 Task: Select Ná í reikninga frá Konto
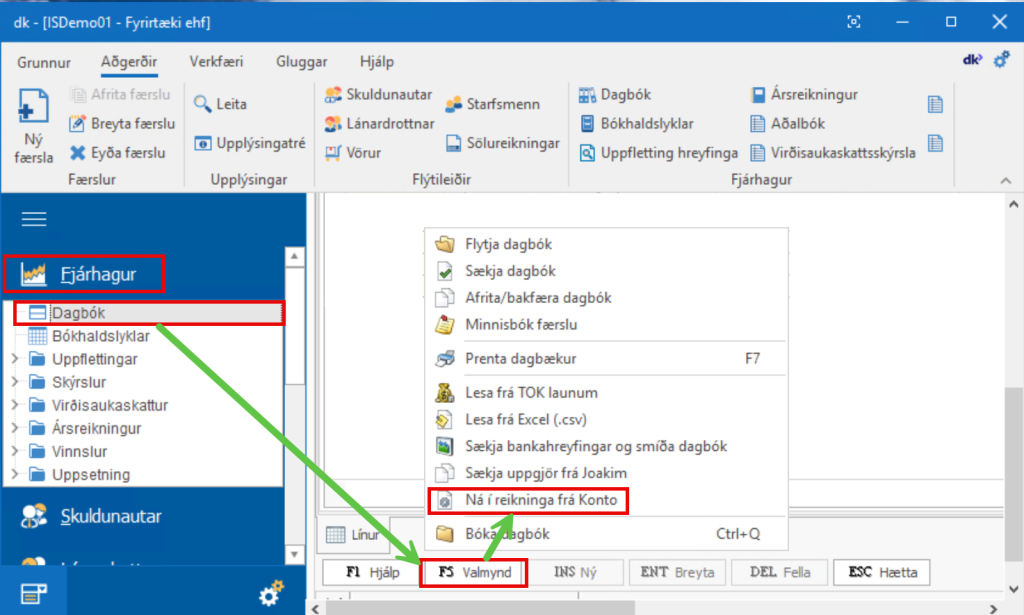tap(527, 499)
